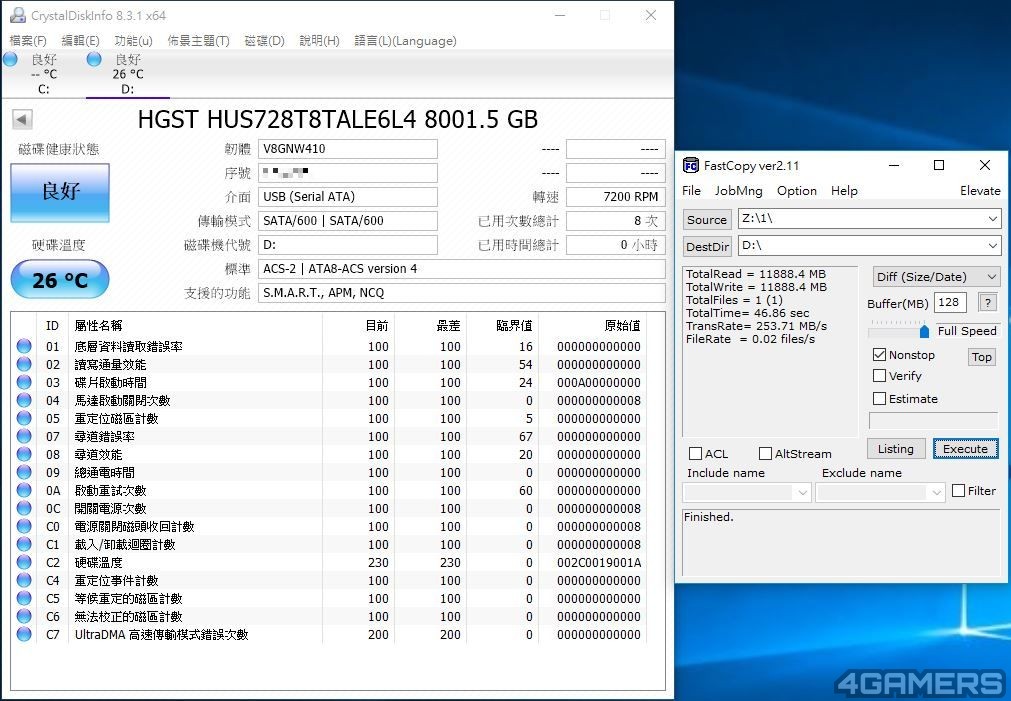The height and width of the screenshot is (701, 1011).
Task: Click status orb of attribute 07 row
Action: pyautogui.click(x=25, y=437)
